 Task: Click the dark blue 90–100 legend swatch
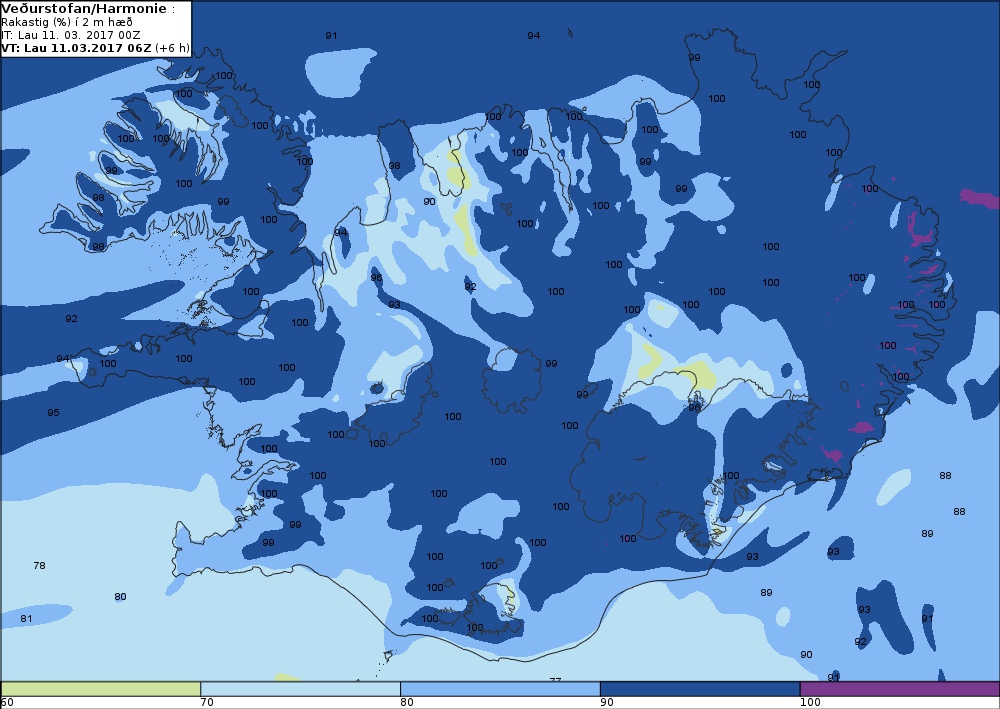click(700, 689)
